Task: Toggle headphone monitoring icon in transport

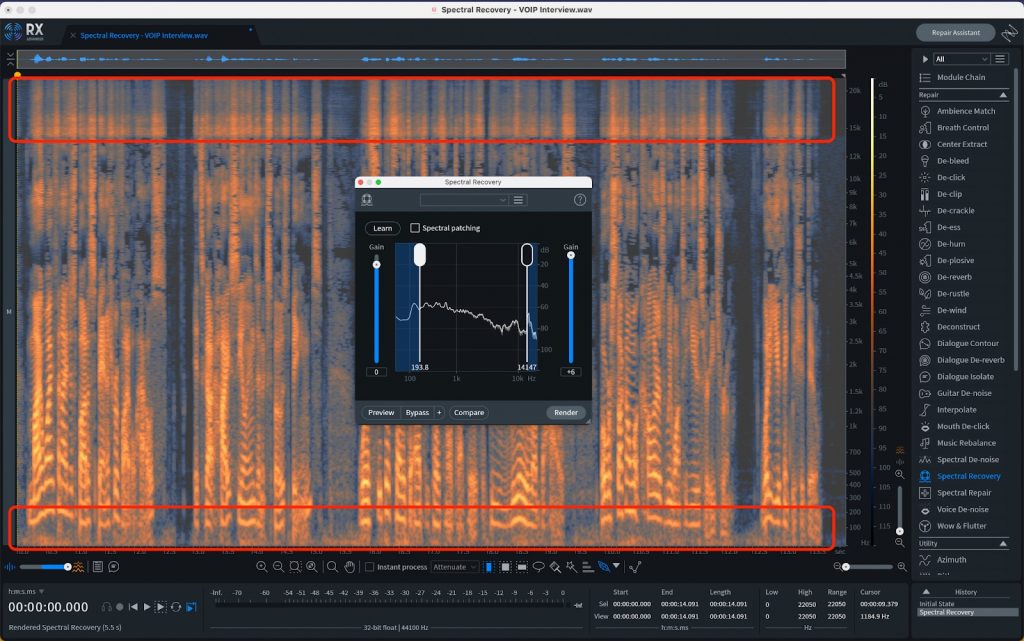Action: click(x=106, y=607)
